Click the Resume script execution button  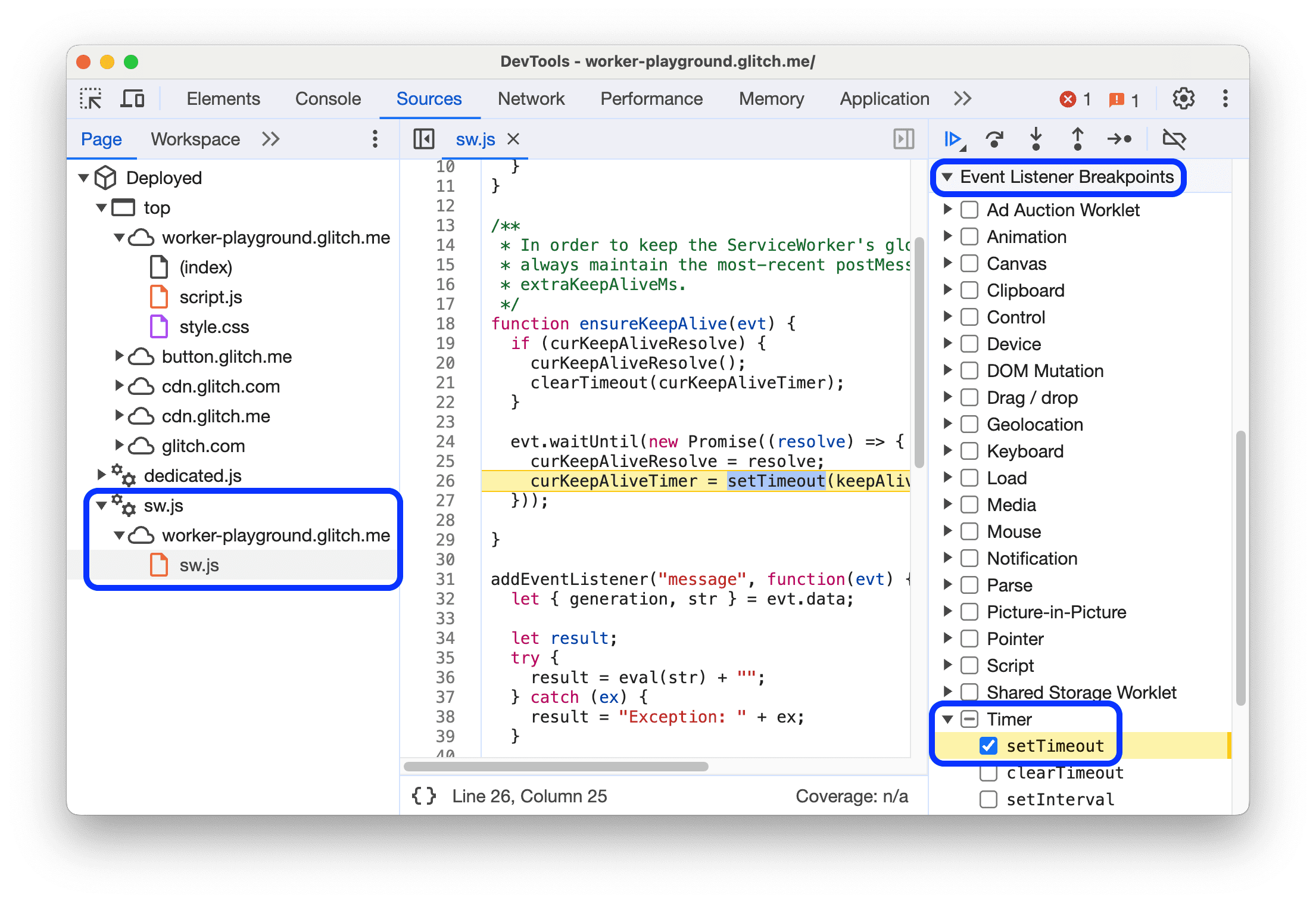[951, 139]
